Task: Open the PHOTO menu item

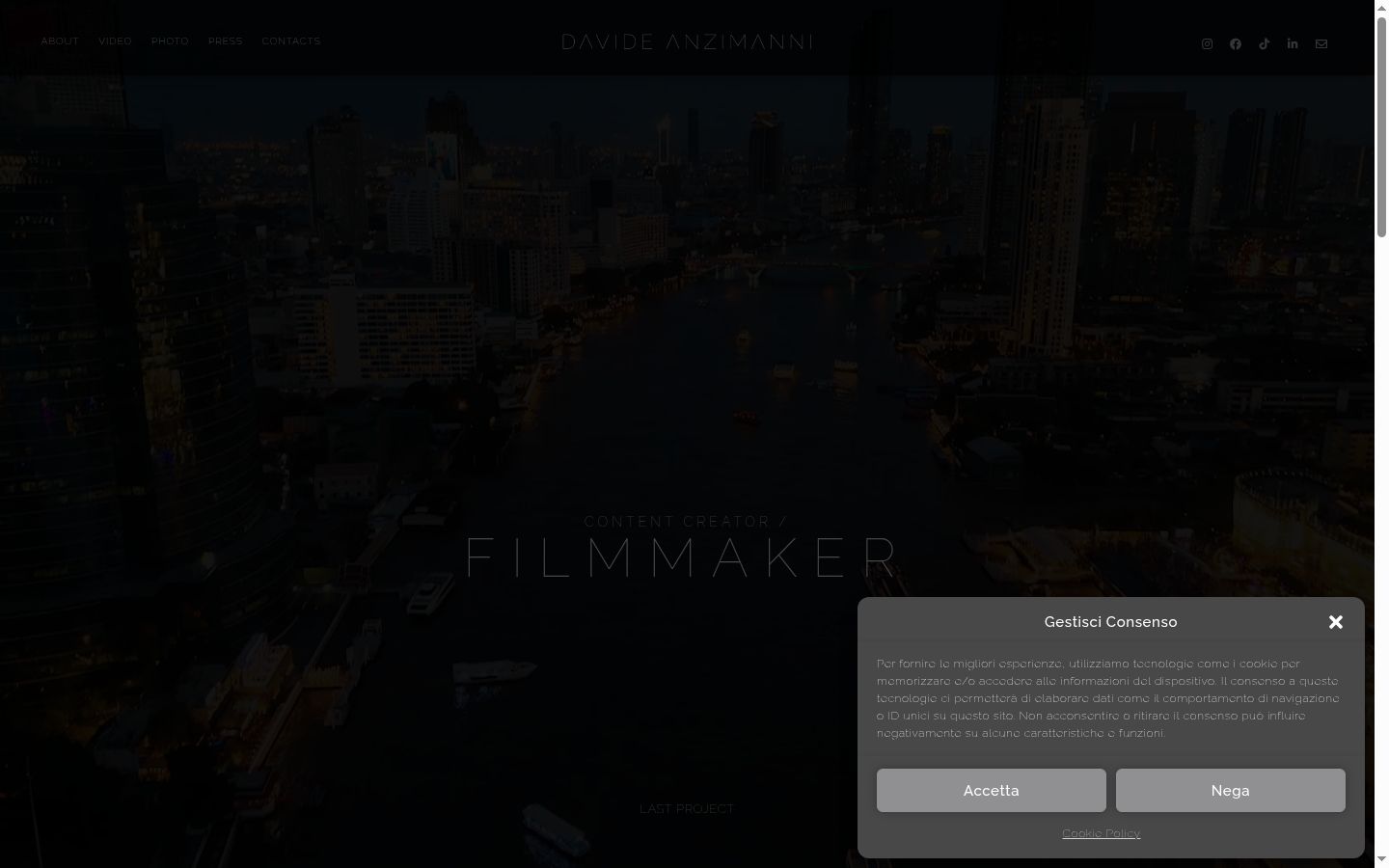Action: [170, 41]
